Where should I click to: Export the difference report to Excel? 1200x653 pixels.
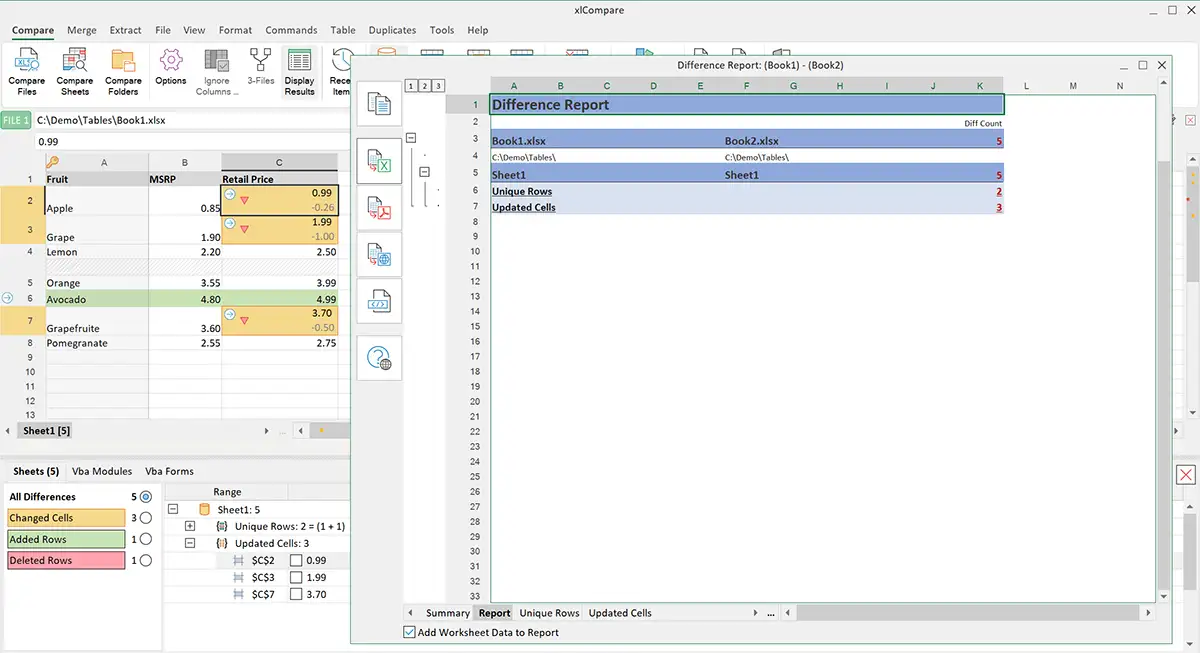[x=379, y=160]
